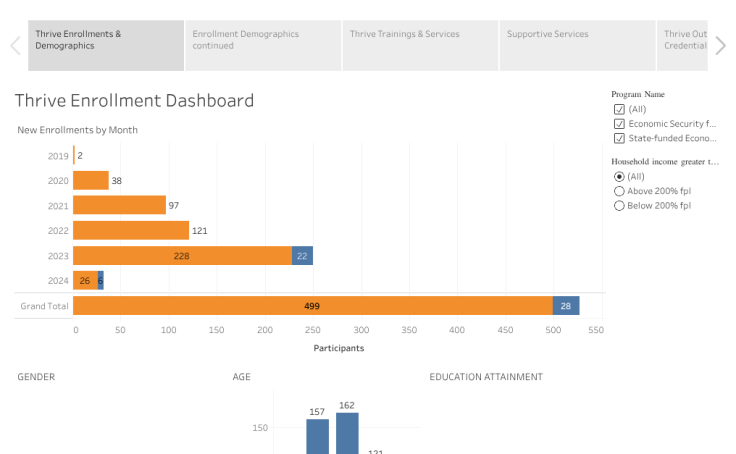Click the blue Grand Total segment showing 28

pos(566,306)
